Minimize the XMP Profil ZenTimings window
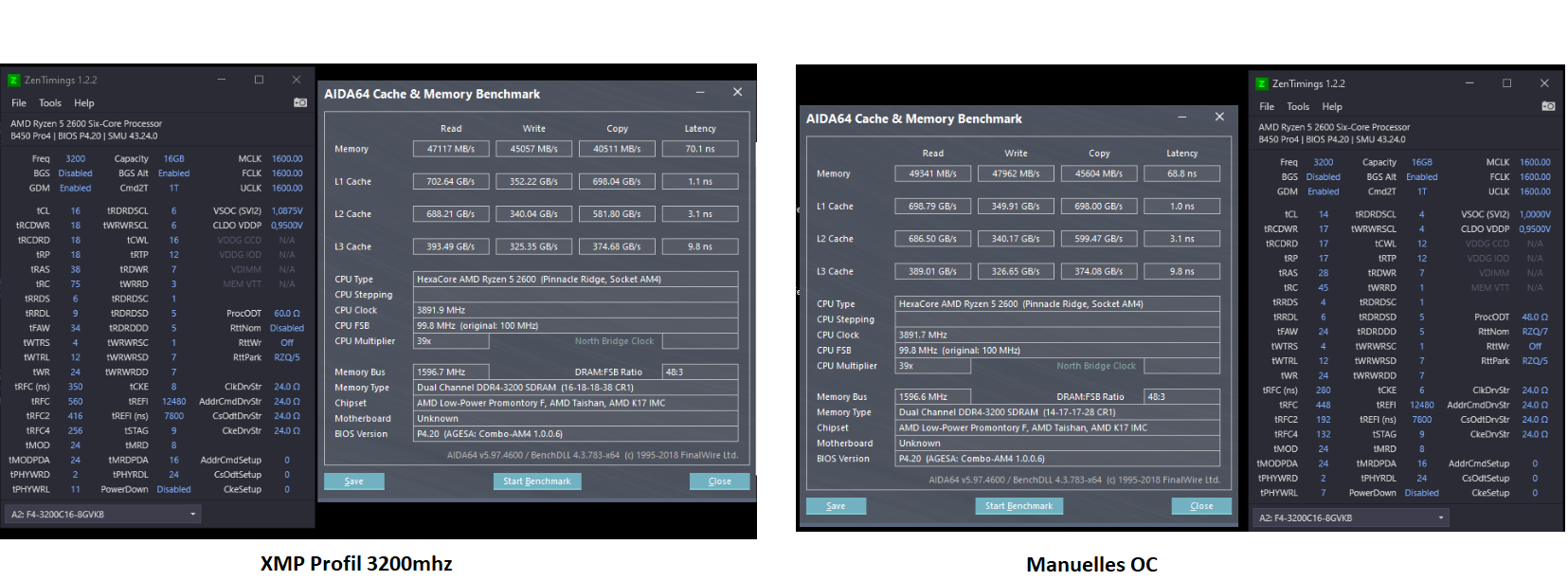The width and height of the screenshot is (1568, 581). 221,80
